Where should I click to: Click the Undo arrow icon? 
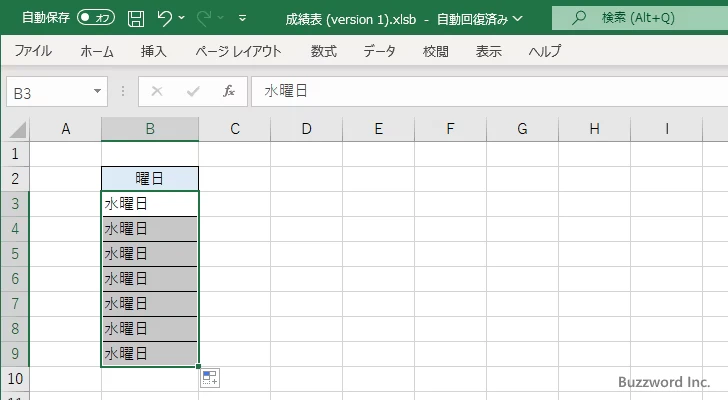[164, 18]
